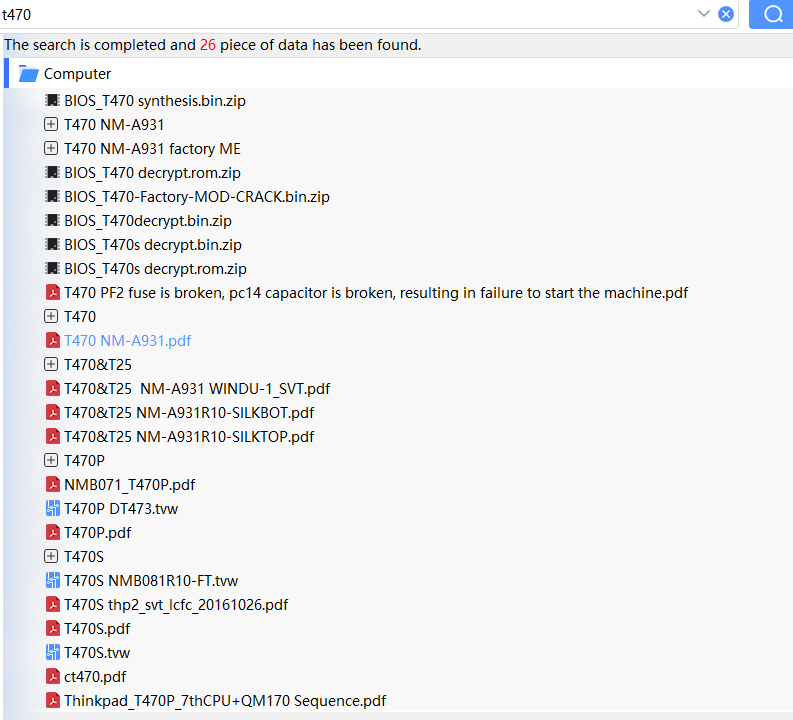Viewport: 793px width, 720px height.
Task: Click the ct470.pdf PDF icon
Action: [x=53, y=677]
